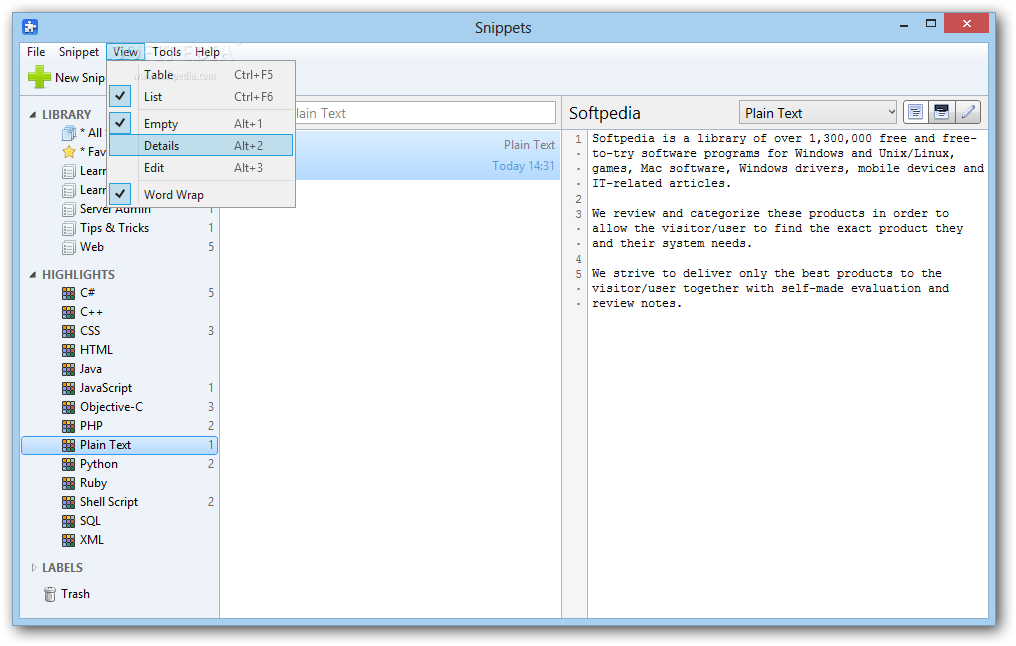Click the Snippets app icon in title bar
This screenshot has height=646, width=1016.
[x=30, y=27]
